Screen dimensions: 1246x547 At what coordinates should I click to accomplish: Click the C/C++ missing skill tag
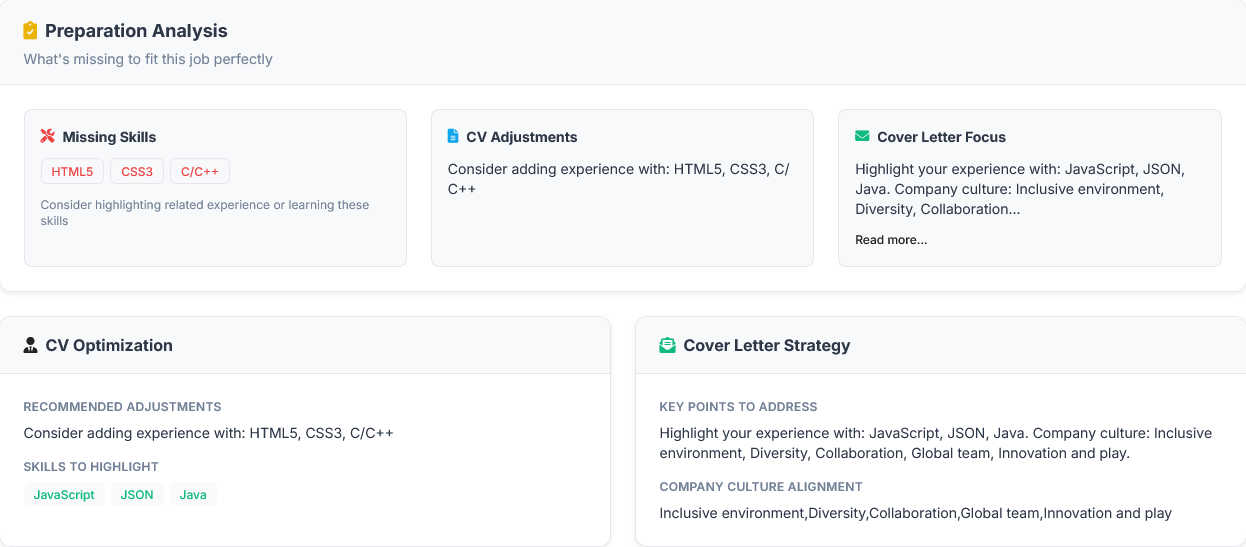[200, 172]
